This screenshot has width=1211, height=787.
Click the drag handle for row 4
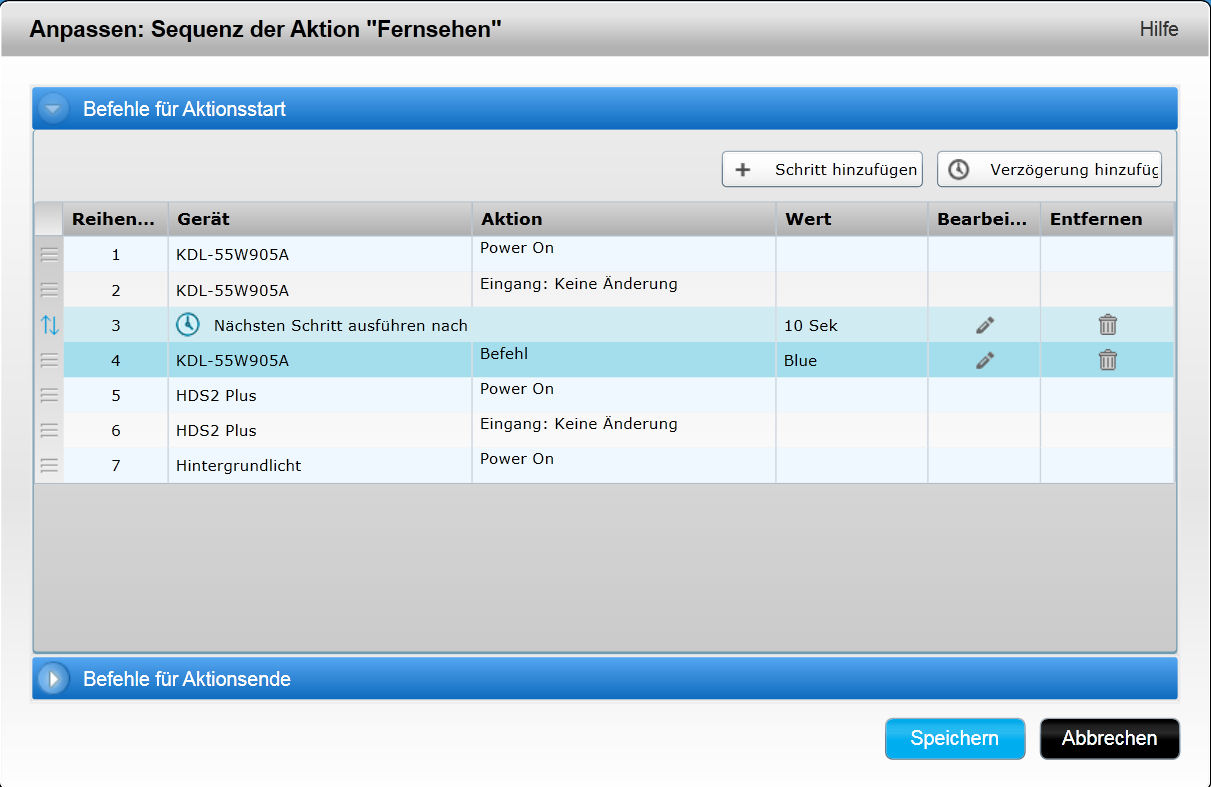click(x=49, y=360)
